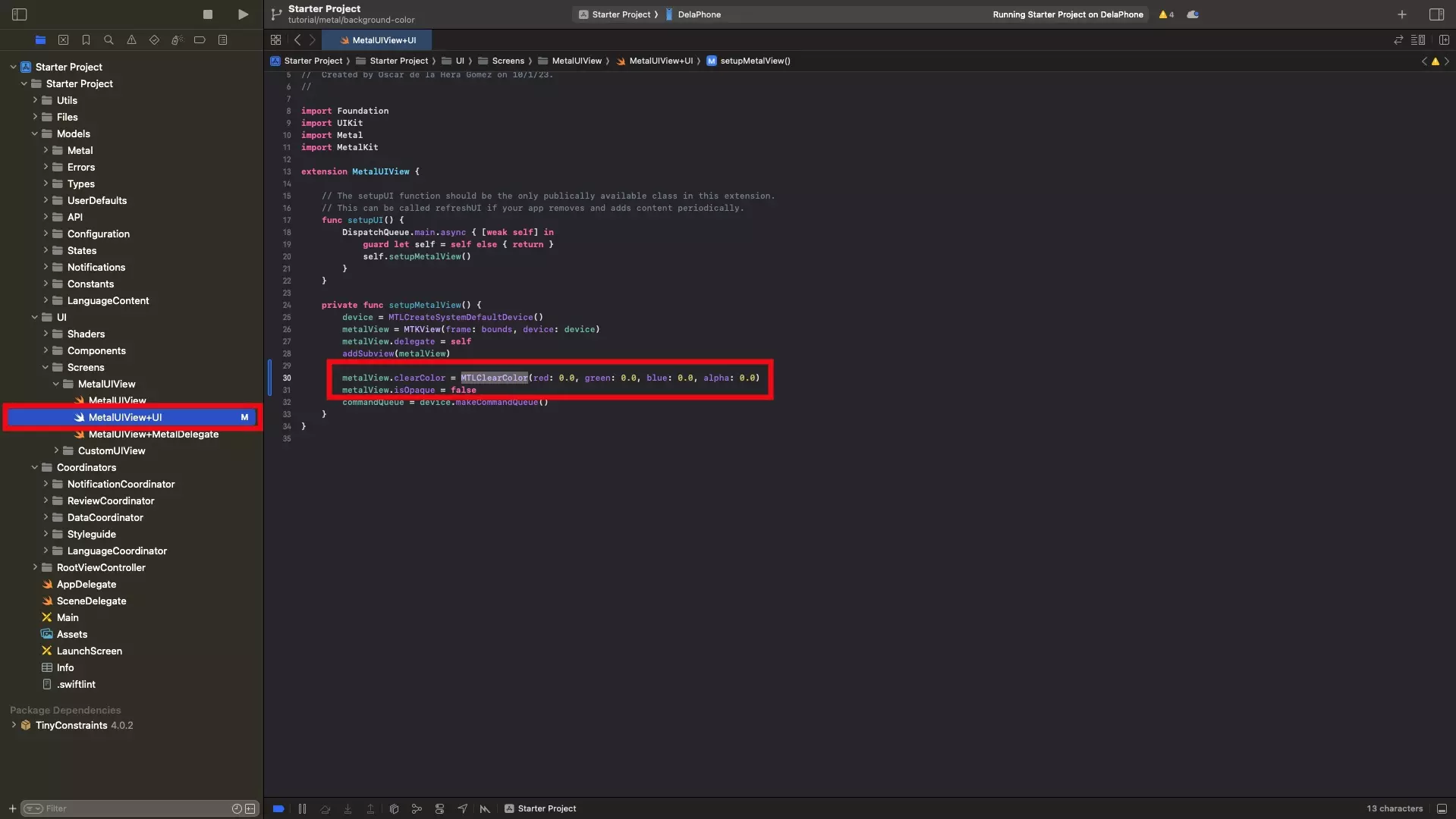Open the Debug navigator spray icon
1456x819 pixels.
tap(177, 39)
